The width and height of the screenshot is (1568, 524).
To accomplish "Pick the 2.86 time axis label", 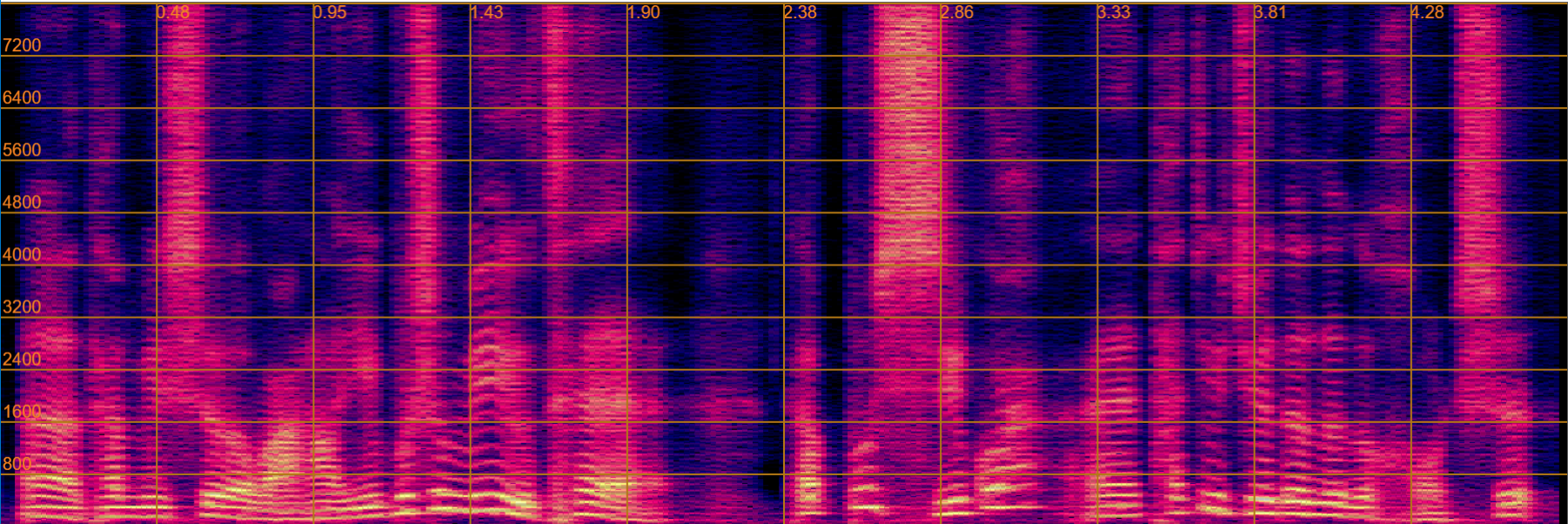I will coord(956,12).
